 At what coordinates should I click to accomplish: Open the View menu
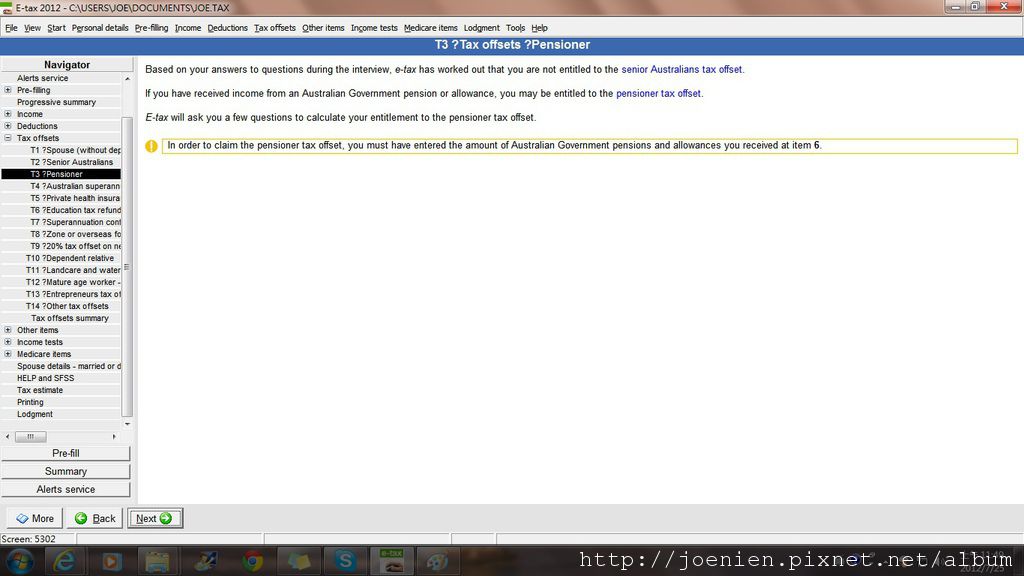32,28
